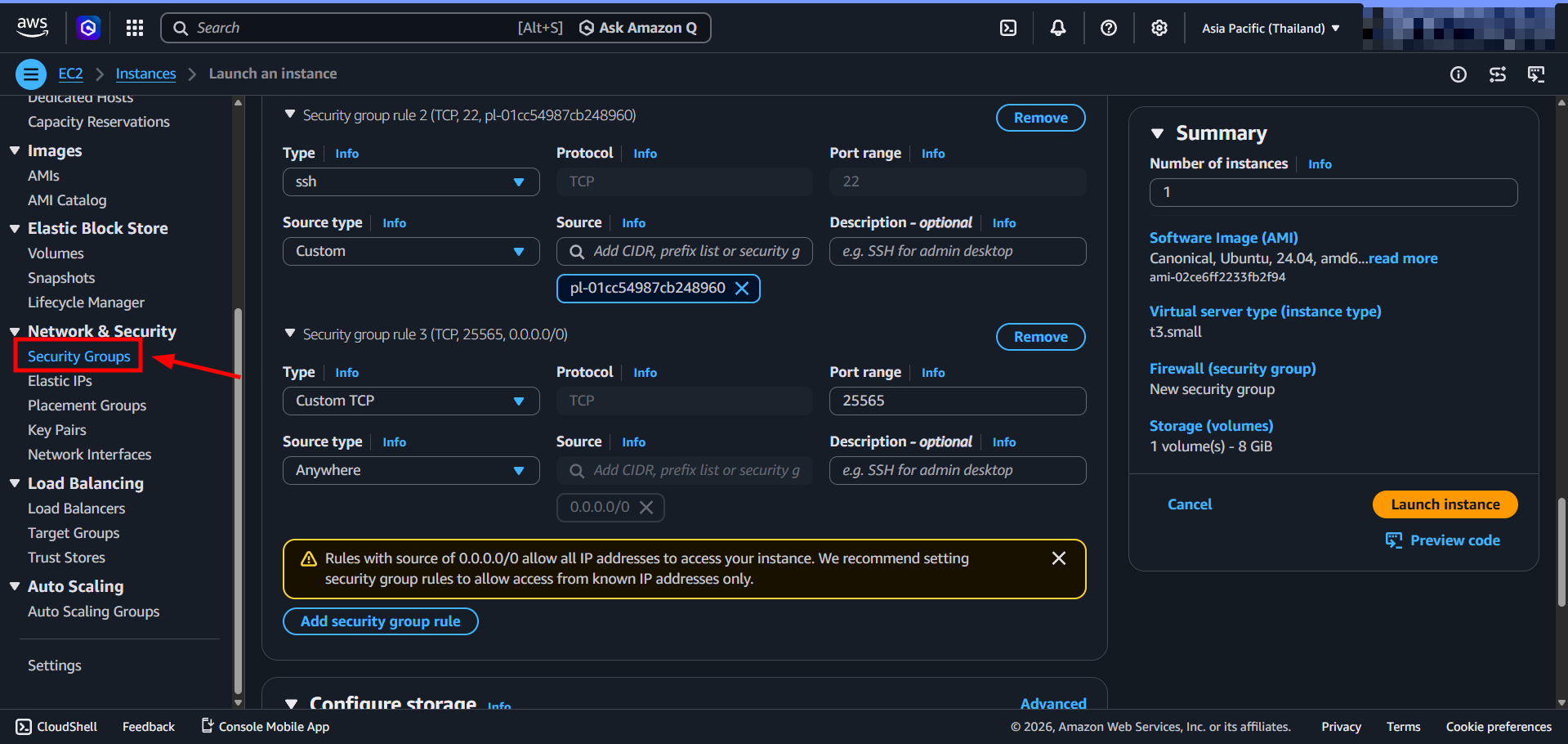Open the info panel circle icon
1568x744 pixels.
pyautogui.click(x=1459, y=75)
